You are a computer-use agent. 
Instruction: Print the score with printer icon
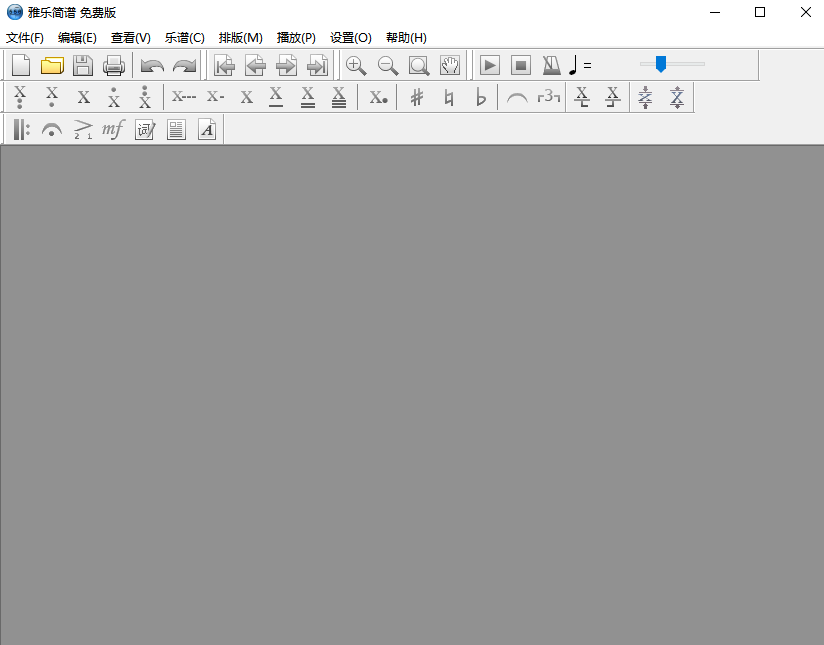coord(114,66)
